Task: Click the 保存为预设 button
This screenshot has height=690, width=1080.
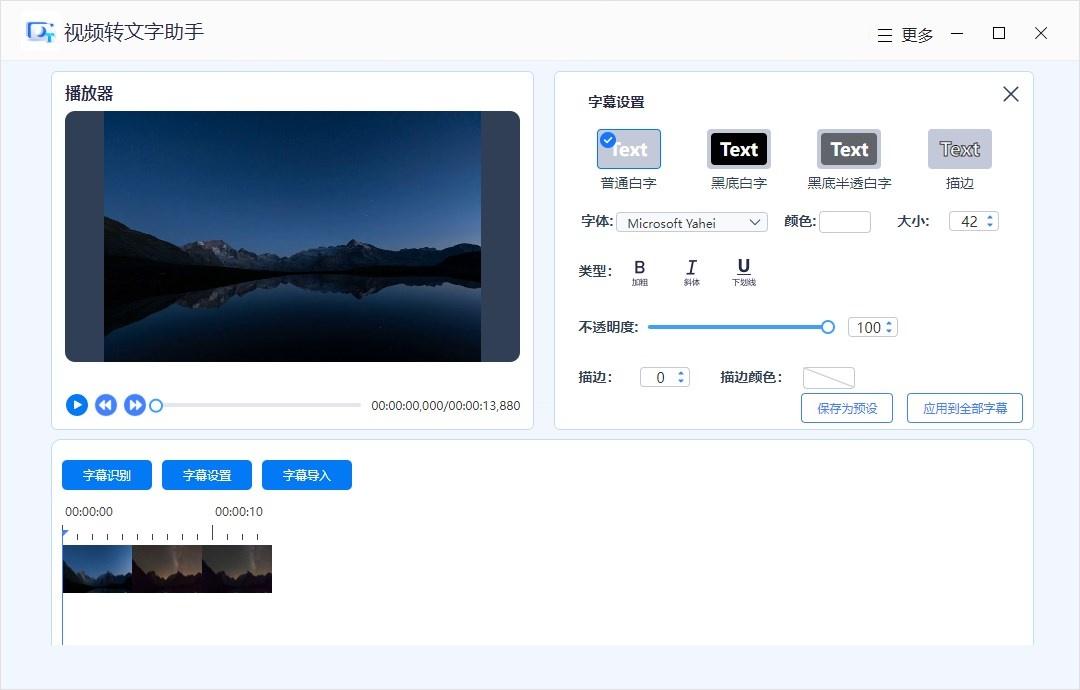Action: pos(847,408)
